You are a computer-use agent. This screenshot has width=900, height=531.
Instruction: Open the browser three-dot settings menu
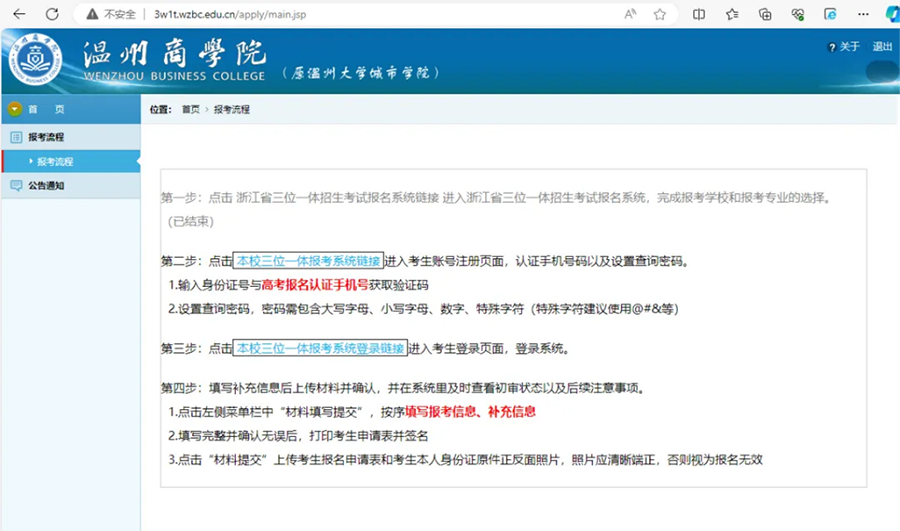[x=863, y=14]
